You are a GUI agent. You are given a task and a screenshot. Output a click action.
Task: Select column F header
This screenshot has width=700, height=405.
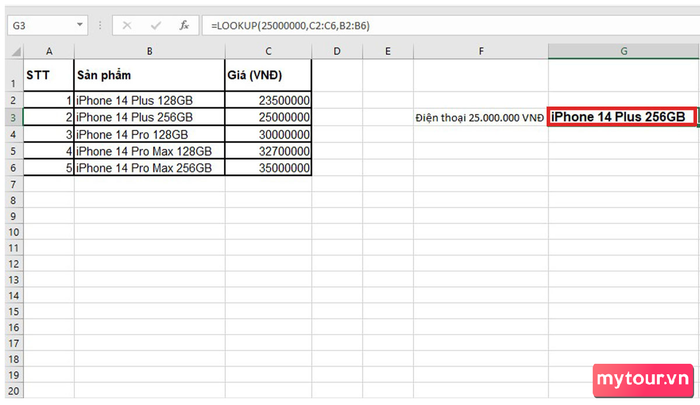click(x=481, y=51)
